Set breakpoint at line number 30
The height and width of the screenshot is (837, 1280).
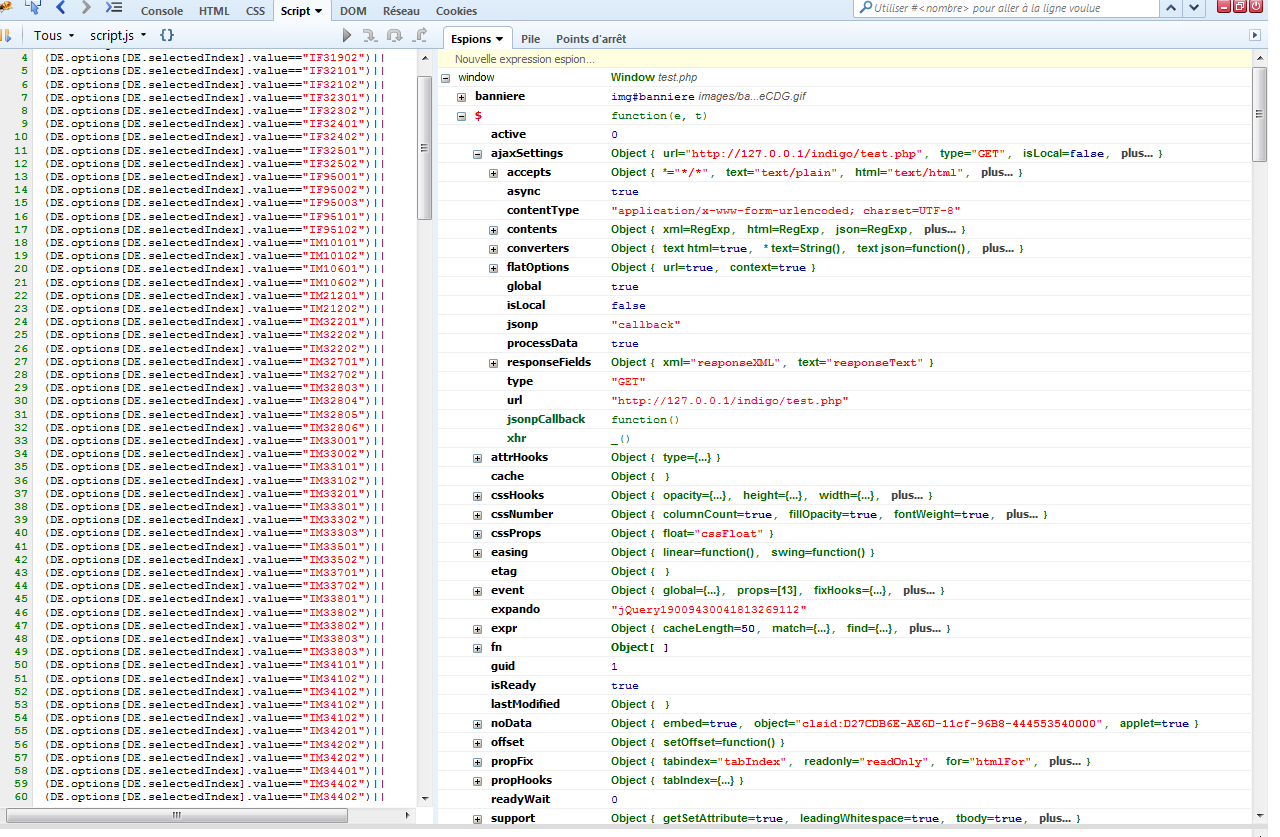point(21,400)
